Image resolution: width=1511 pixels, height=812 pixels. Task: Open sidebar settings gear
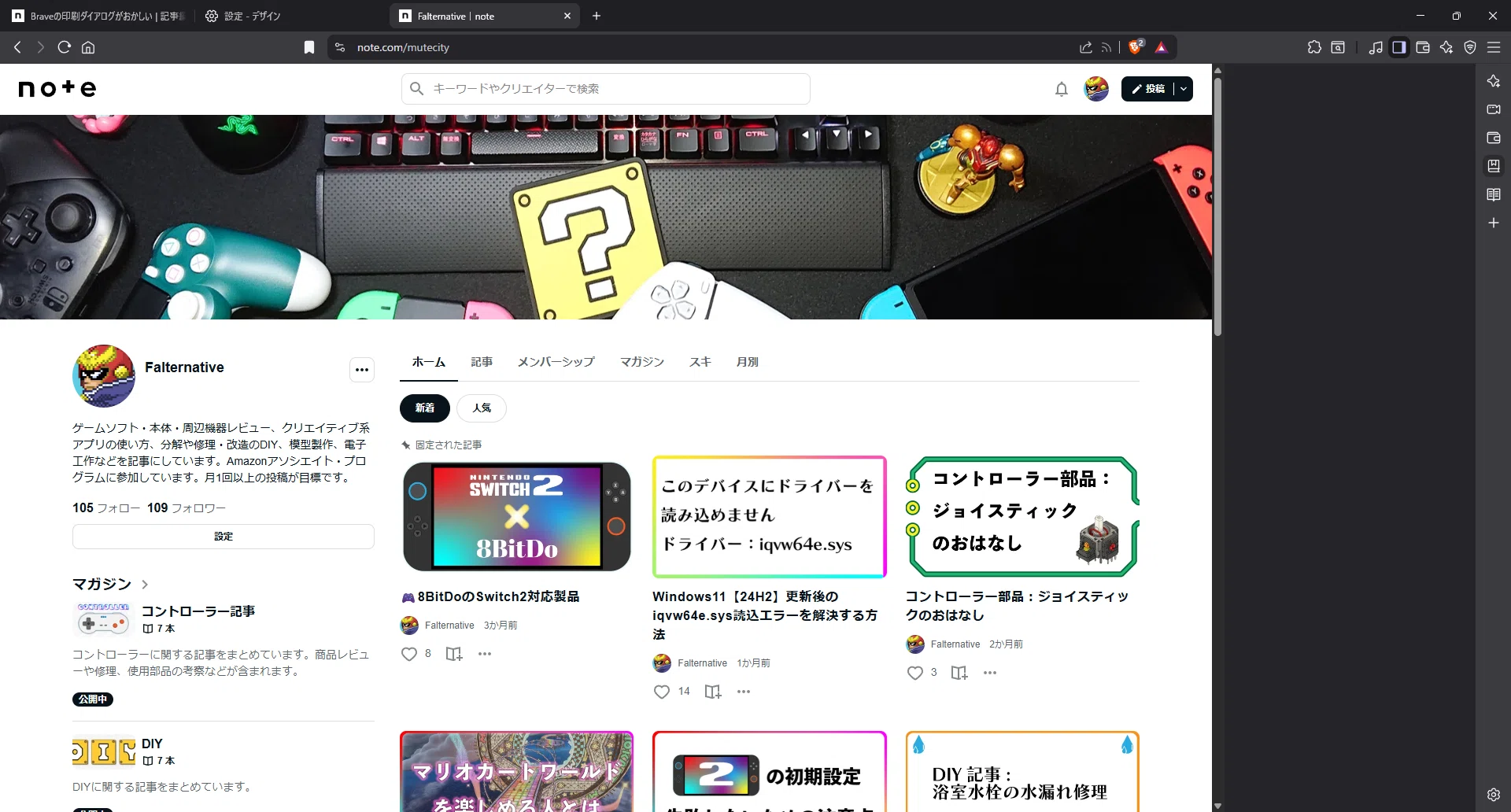[1494, 795]
